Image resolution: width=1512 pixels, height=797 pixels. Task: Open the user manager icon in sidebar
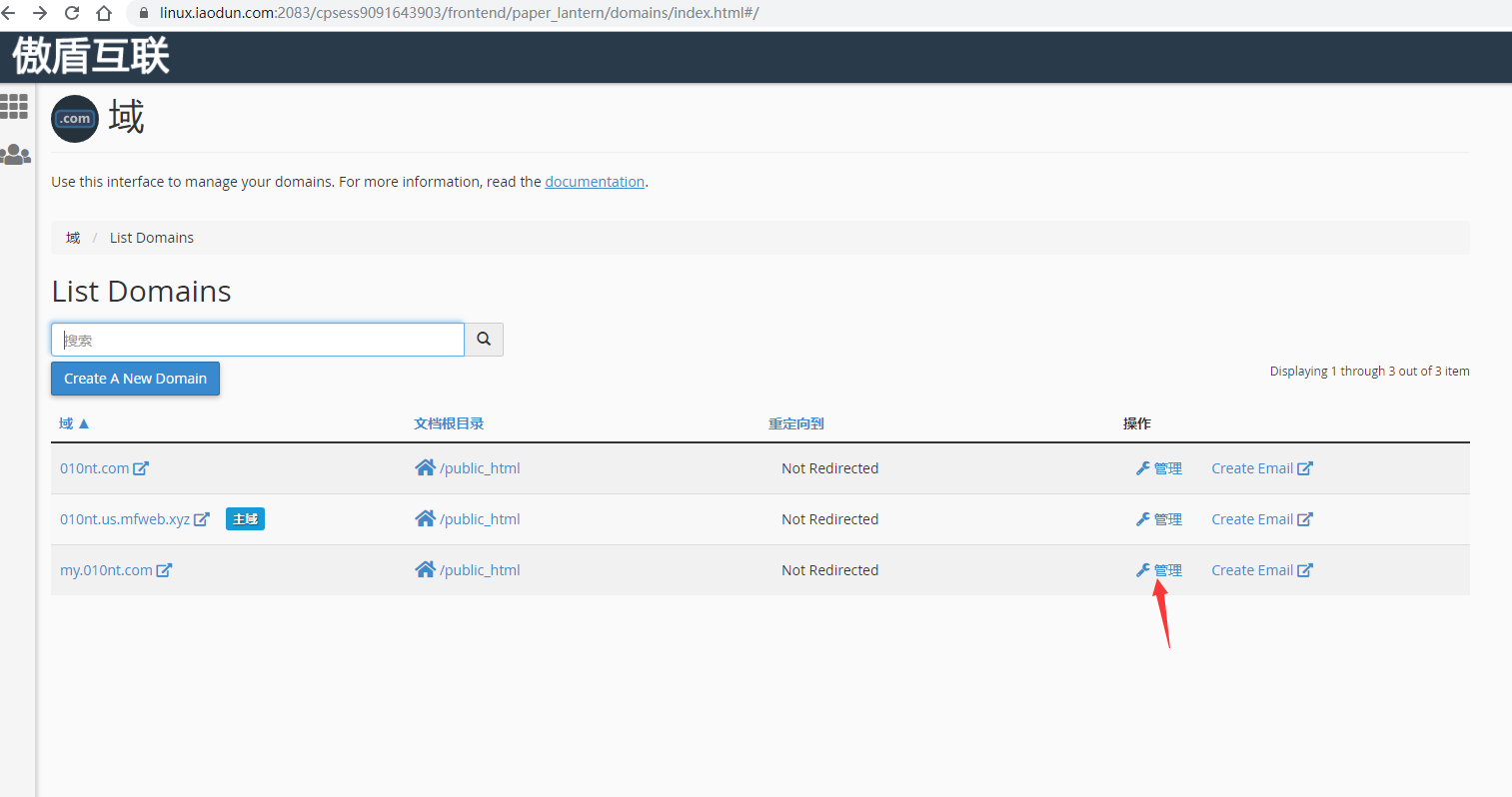(15, 155)
